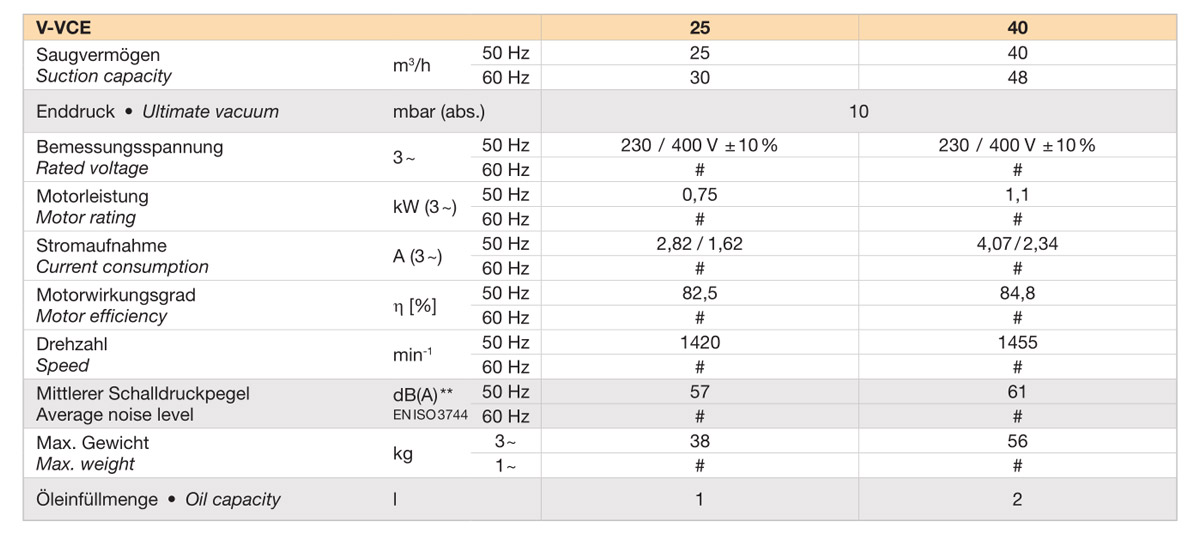
Task: Select the 0,75 motor rating value
Action: pyautogui.click(x=700, y=195)
